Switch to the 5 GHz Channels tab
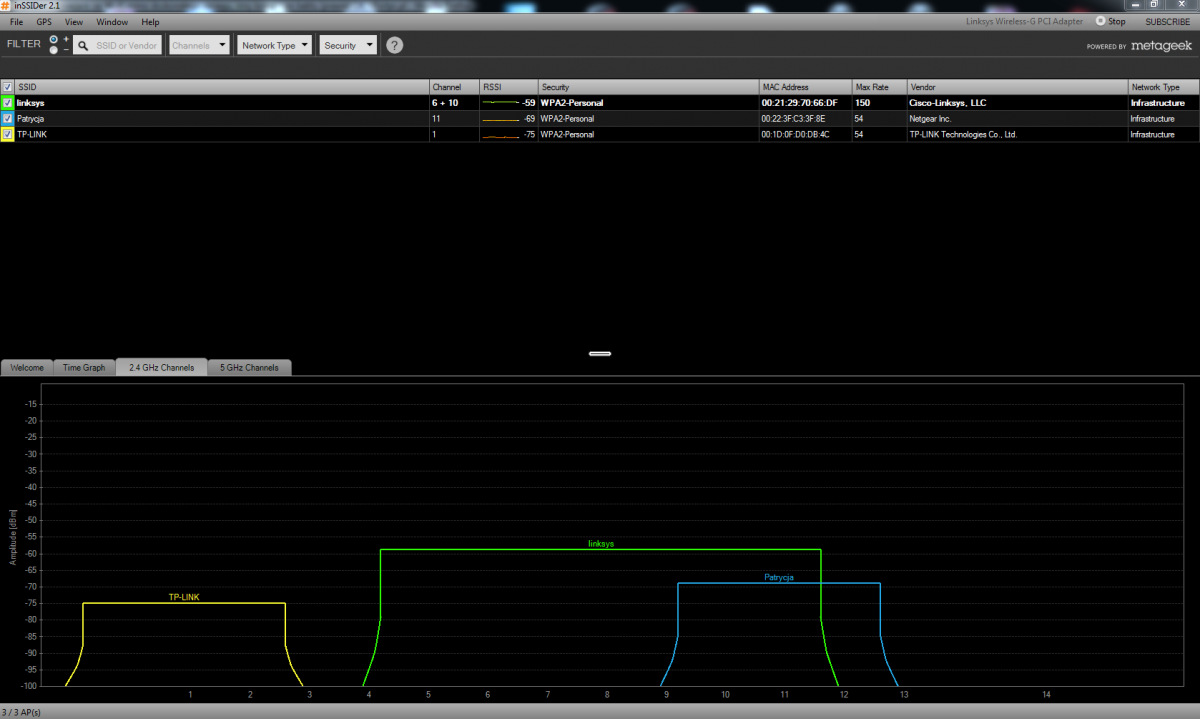Viewport: 1200px width, 719px height. pyautogui.click(x=249, y=367)
